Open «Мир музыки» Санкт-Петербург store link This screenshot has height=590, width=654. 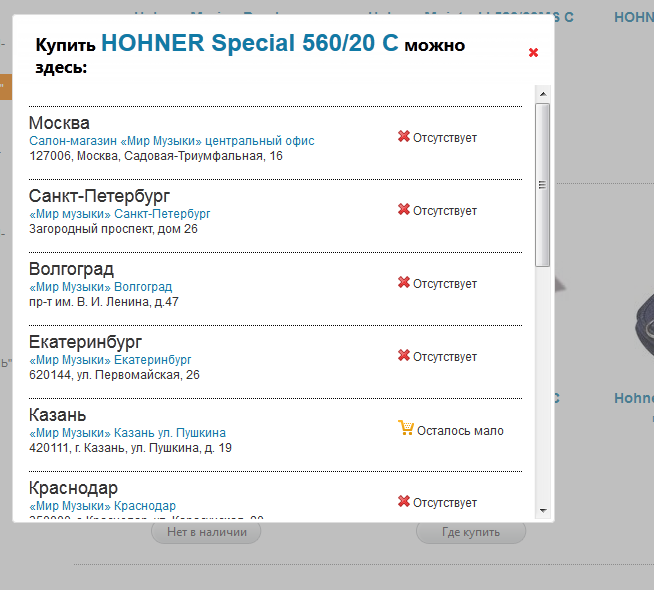click(x=119, y=214)
